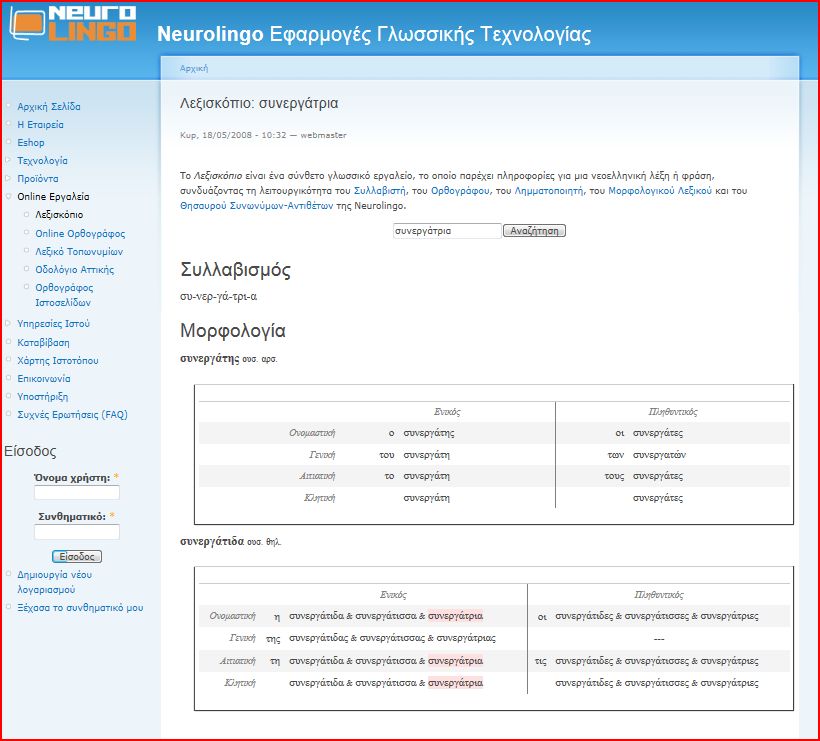
Task: Click the Neurolingo logo
Action: 73,24
